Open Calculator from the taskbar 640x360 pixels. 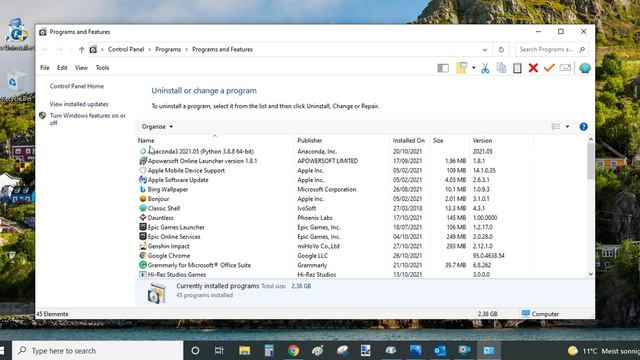269,351
